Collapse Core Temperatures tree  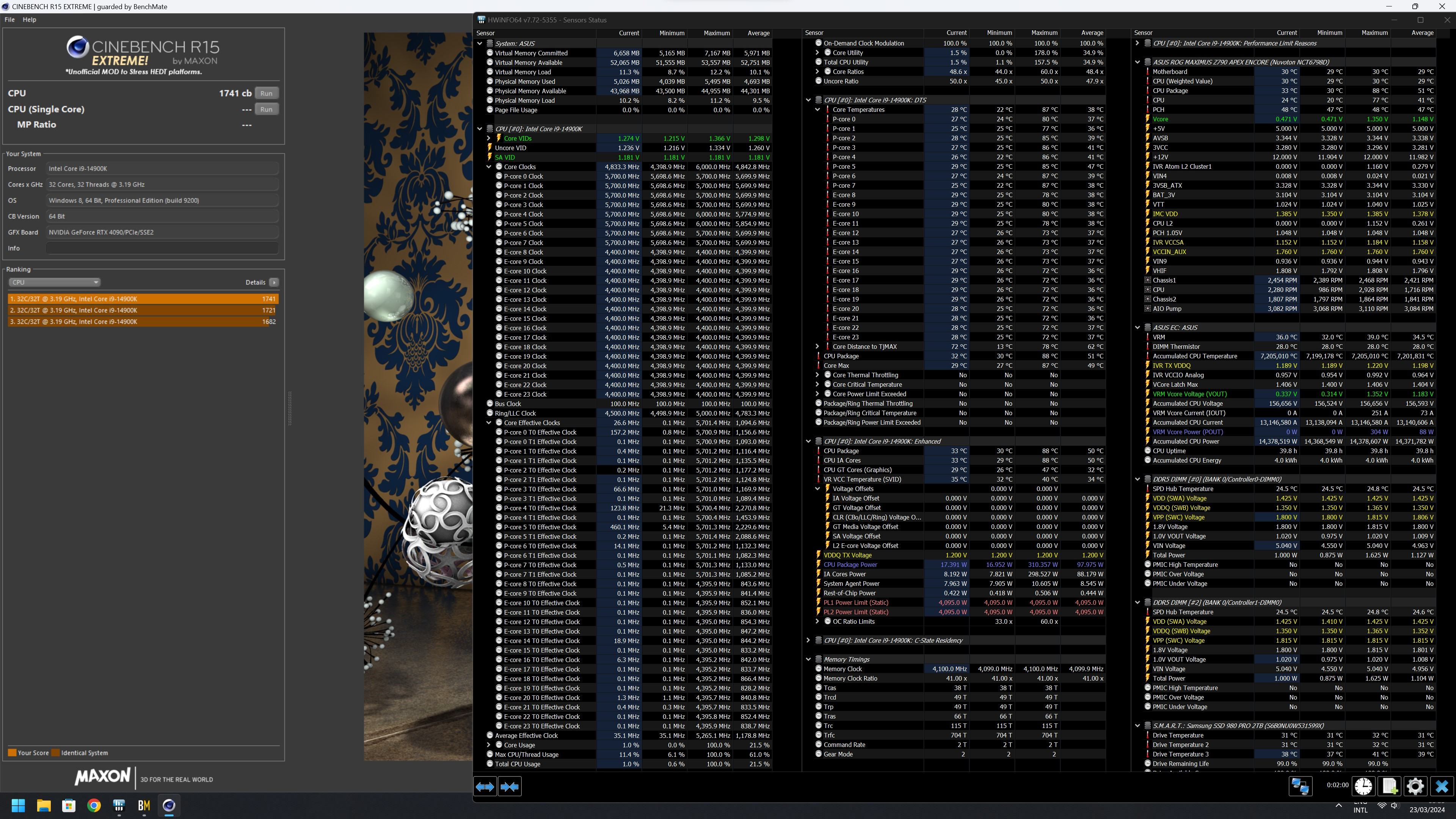[817, 110]
